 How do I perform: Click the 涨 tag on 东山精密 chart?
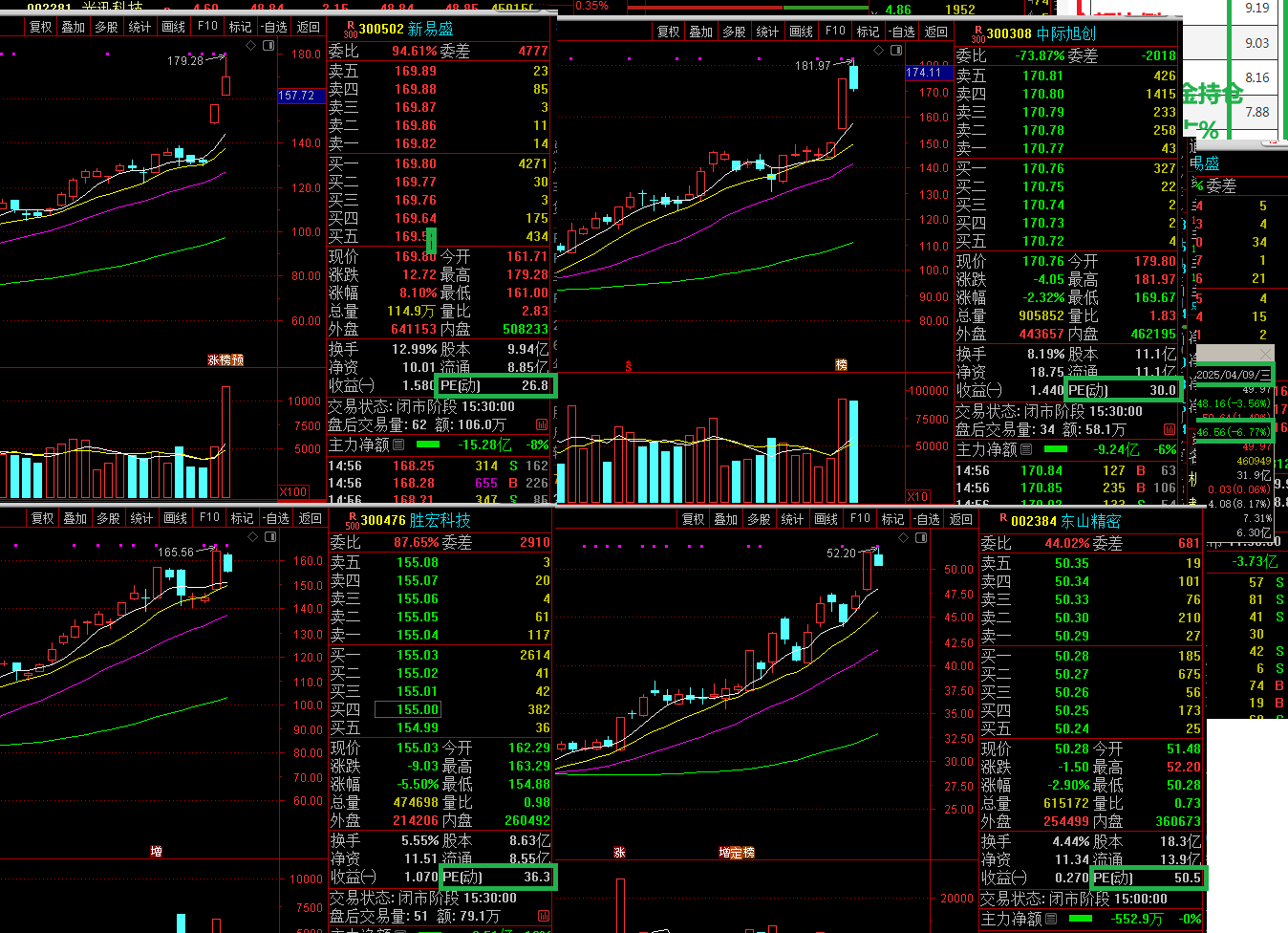click(619, 853)
